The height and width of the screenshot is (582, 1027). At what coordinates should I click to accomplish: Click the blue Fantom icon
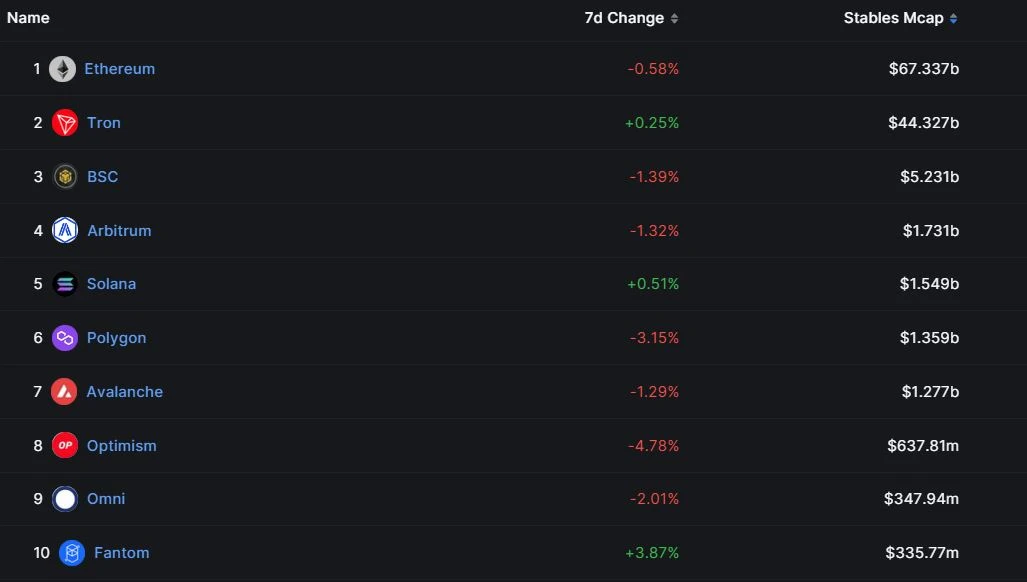pos(72,553)
